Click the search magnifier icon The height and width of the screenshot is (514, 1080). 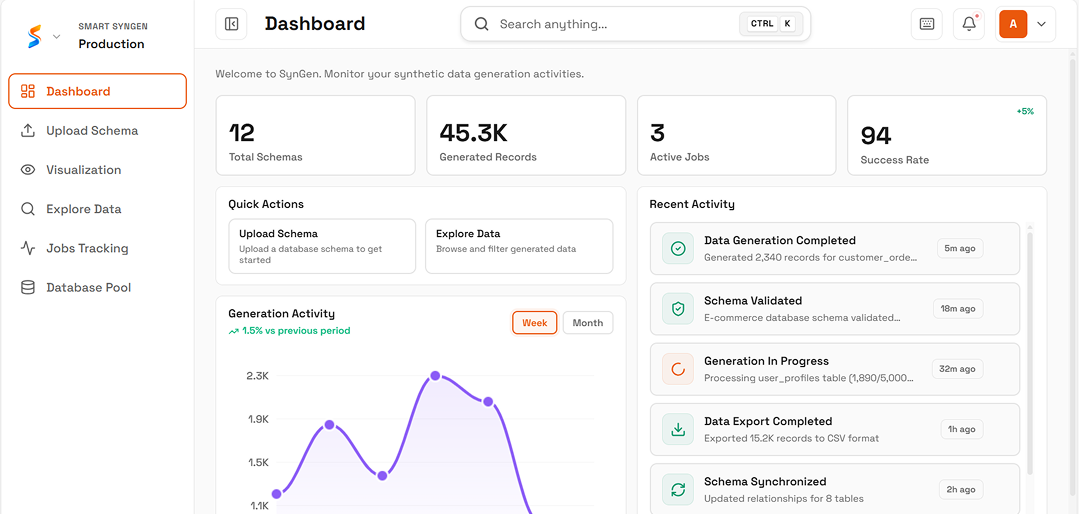(481, 24)
